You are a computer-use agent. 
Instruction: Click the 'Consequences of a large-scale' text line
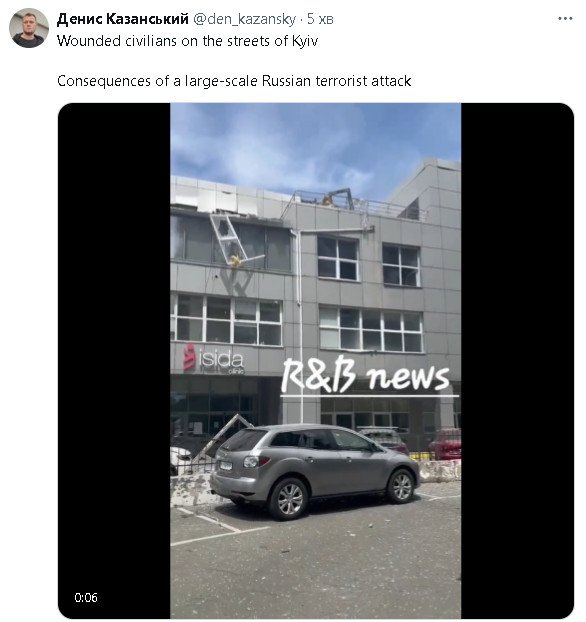coord(234,81)
